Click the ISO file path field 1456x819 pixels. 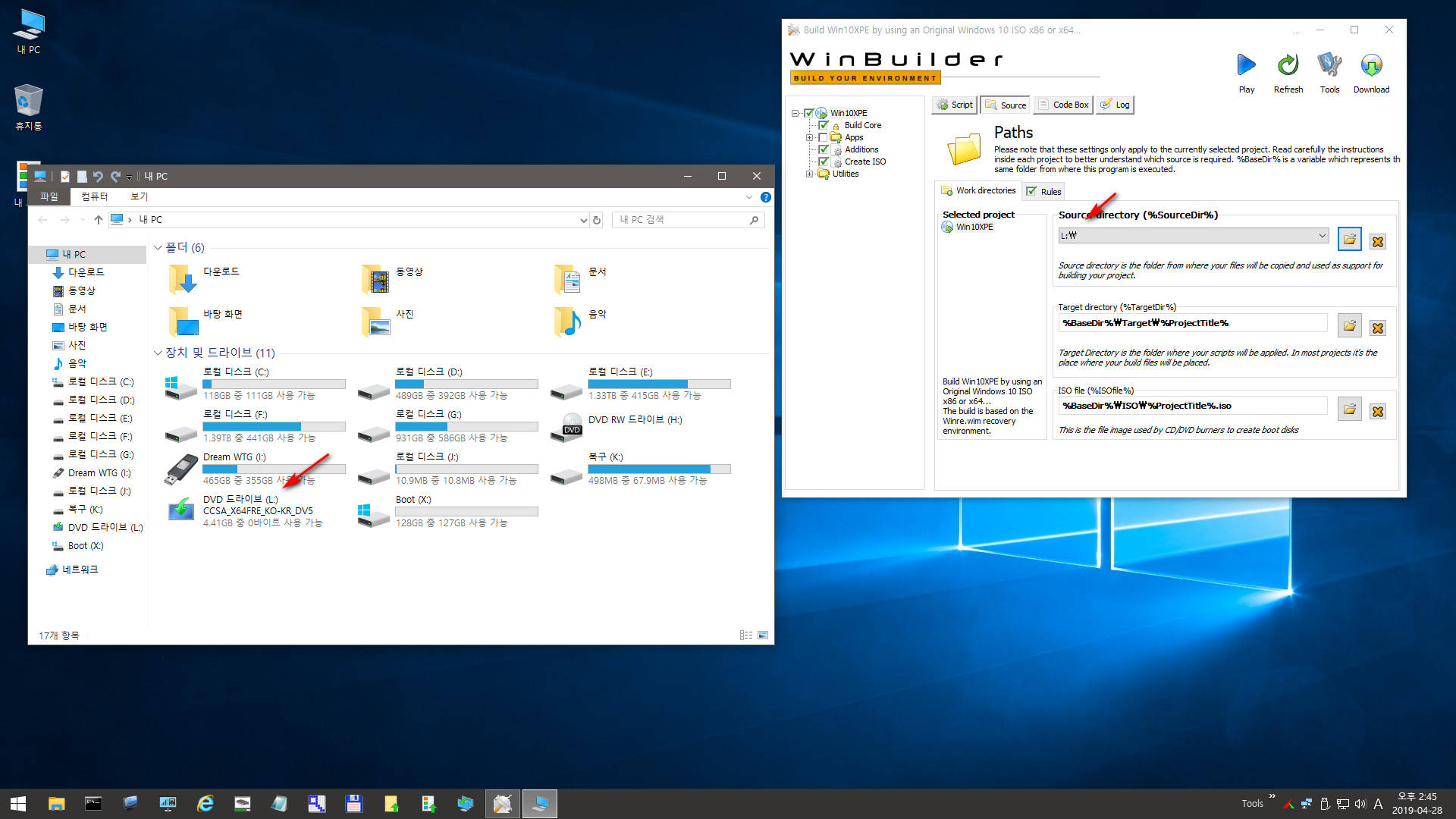(x=1192, y=406)
